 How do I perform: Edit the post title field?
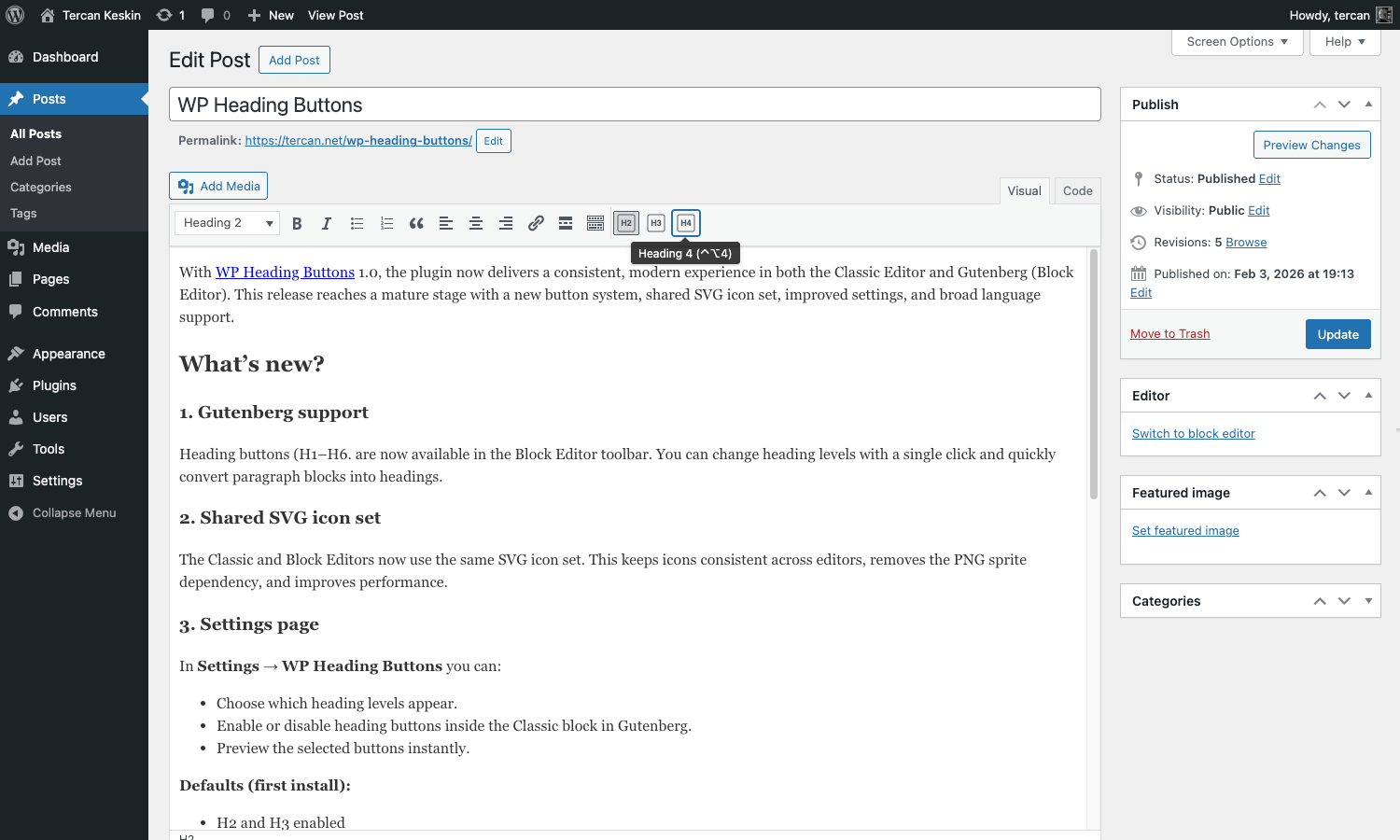coord(635,105)
